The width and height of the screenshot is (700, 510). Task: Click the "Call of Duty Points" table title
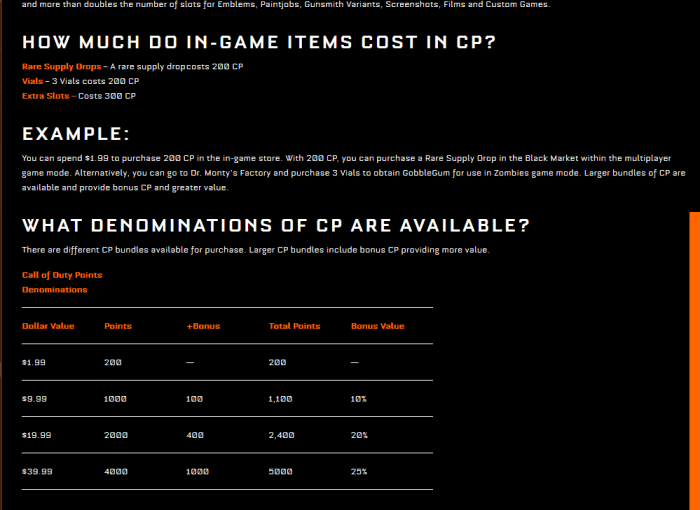click(62, 275)
